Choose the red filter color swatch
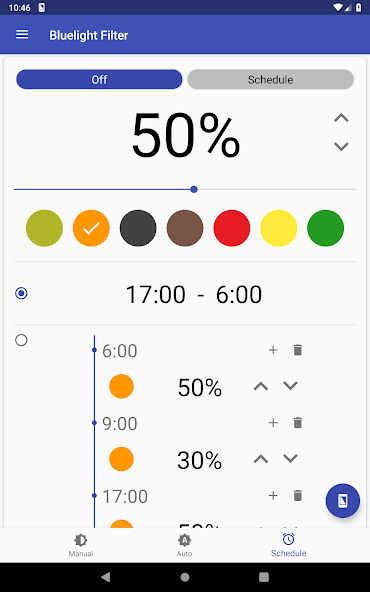Image resolution: width=370 pixels, height=592 pixels. [x=232, y=228]
